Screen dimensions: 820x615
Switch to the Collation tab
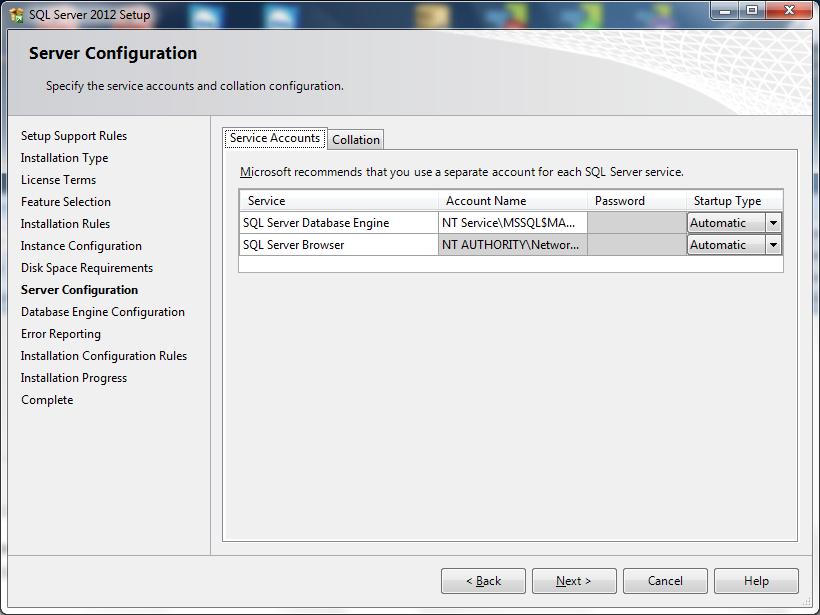356,140
